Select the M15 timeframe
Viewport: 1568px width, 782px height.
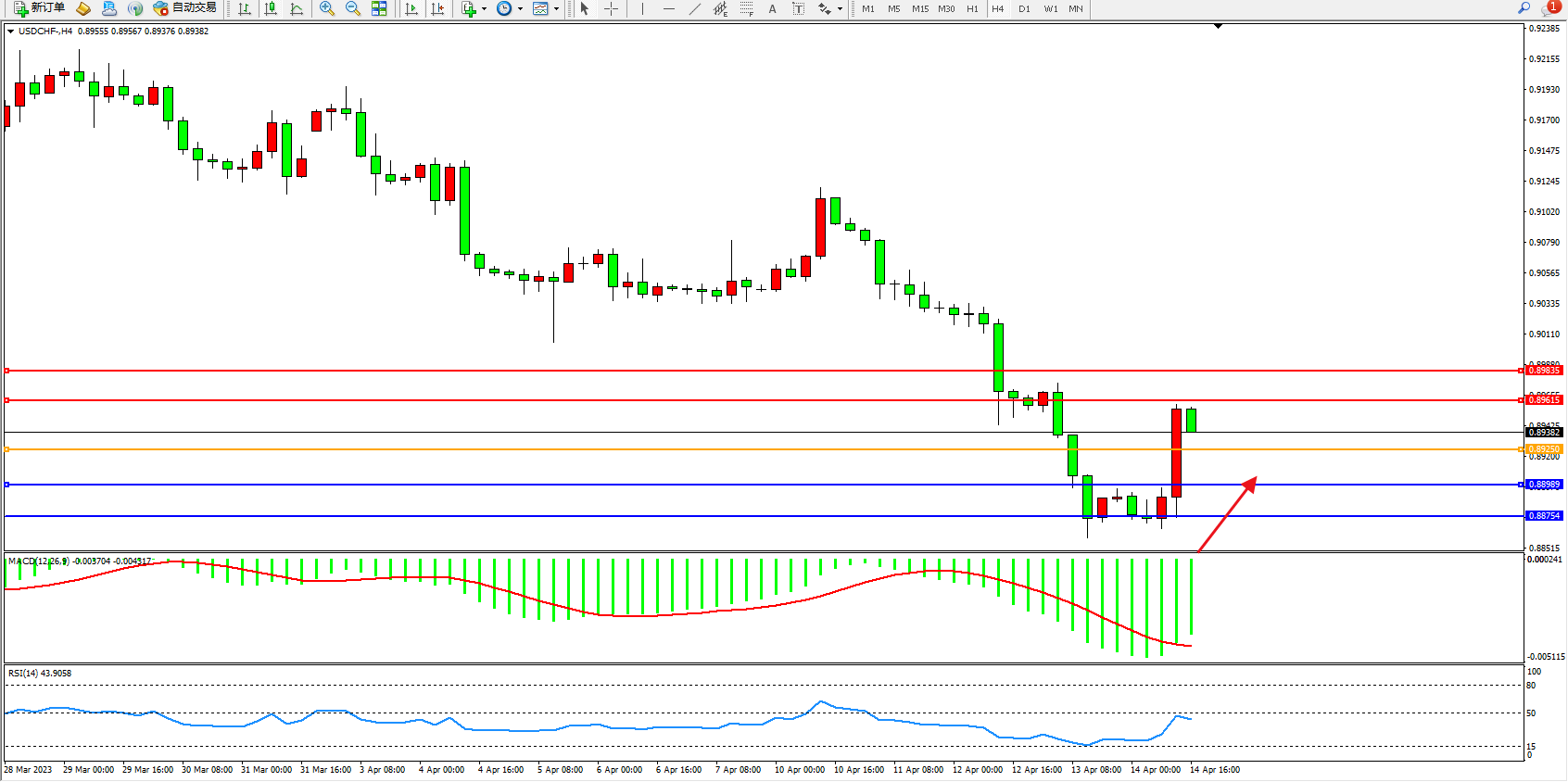pos(919,8)
